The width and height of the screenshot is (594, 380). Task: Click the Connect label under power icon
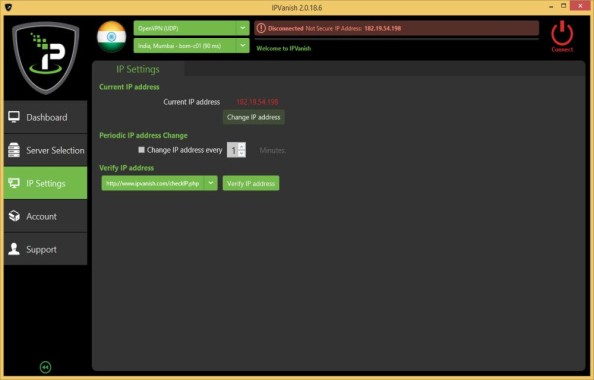tap(562, 49)
